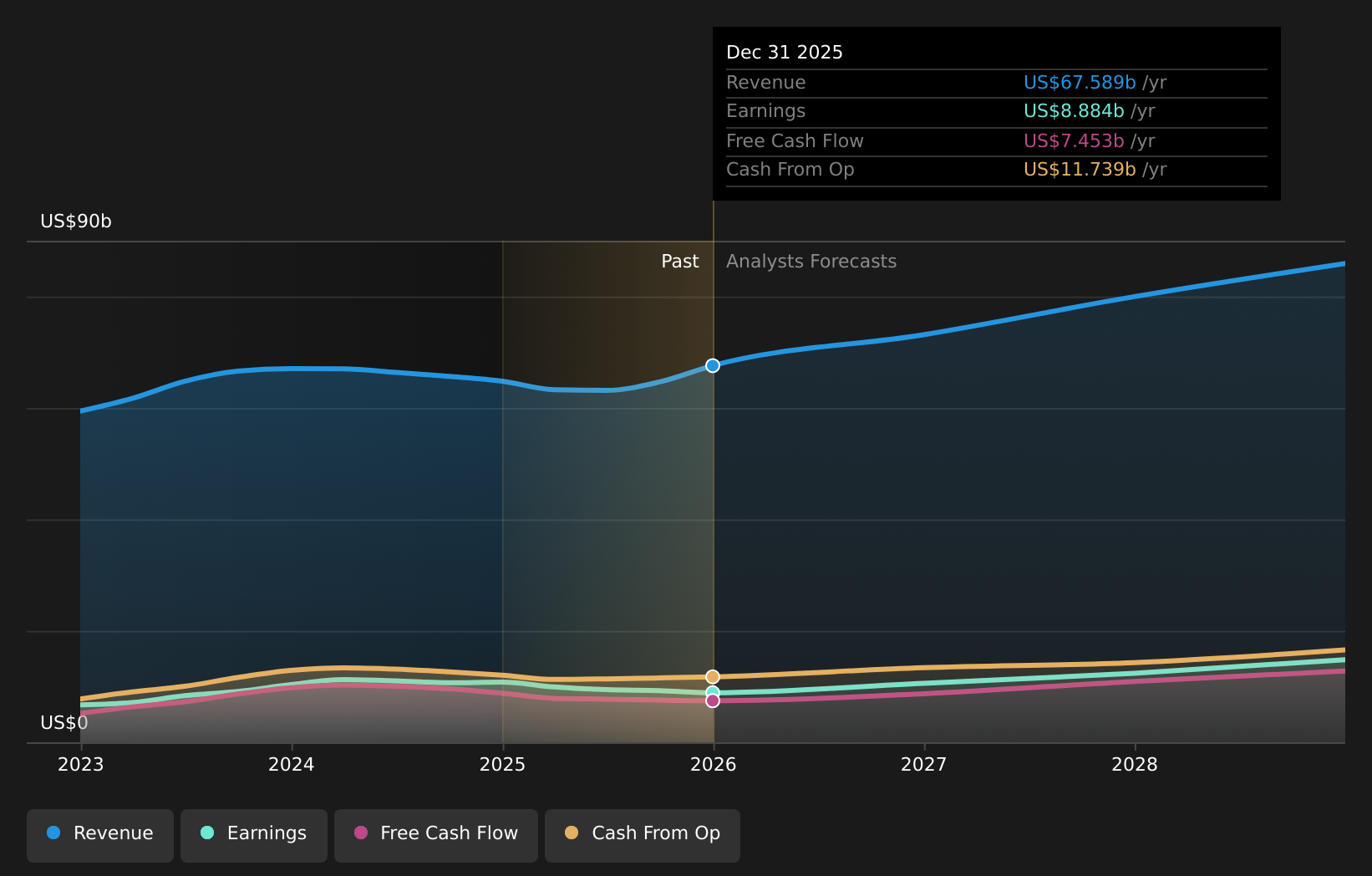This screenshot has width=1372, height=876.
Task: Click the "Past" section label
Action: tap(679, 262)
